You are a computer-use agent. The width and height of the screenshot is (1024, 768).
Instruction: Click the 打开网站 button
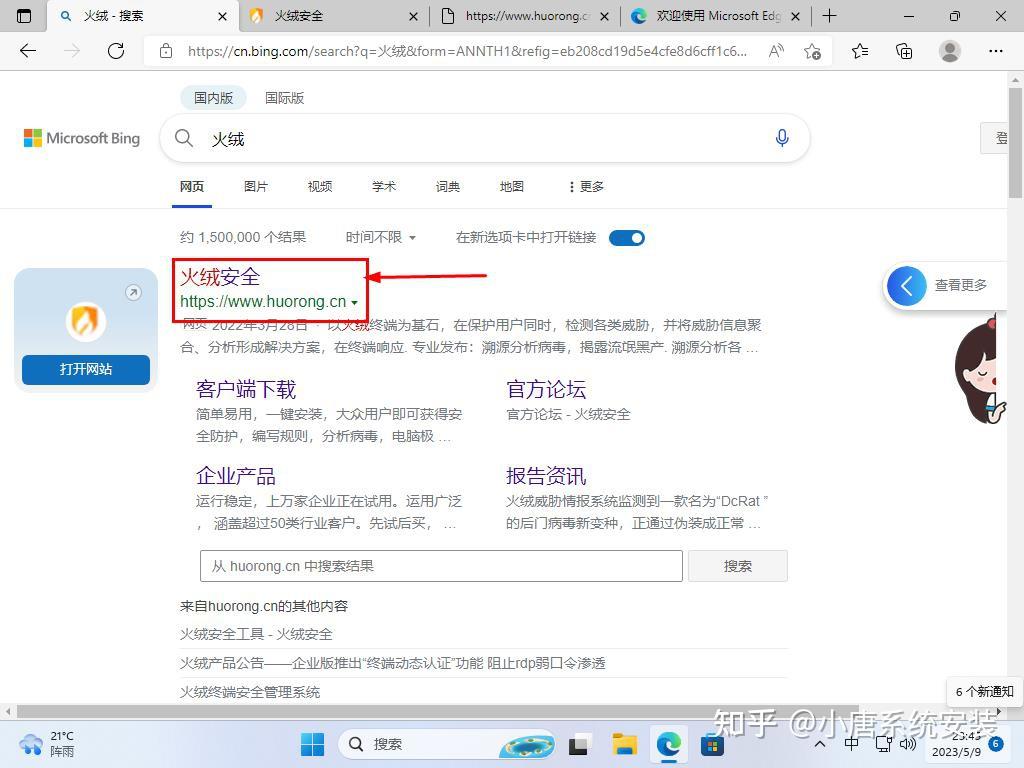(86, 370)
